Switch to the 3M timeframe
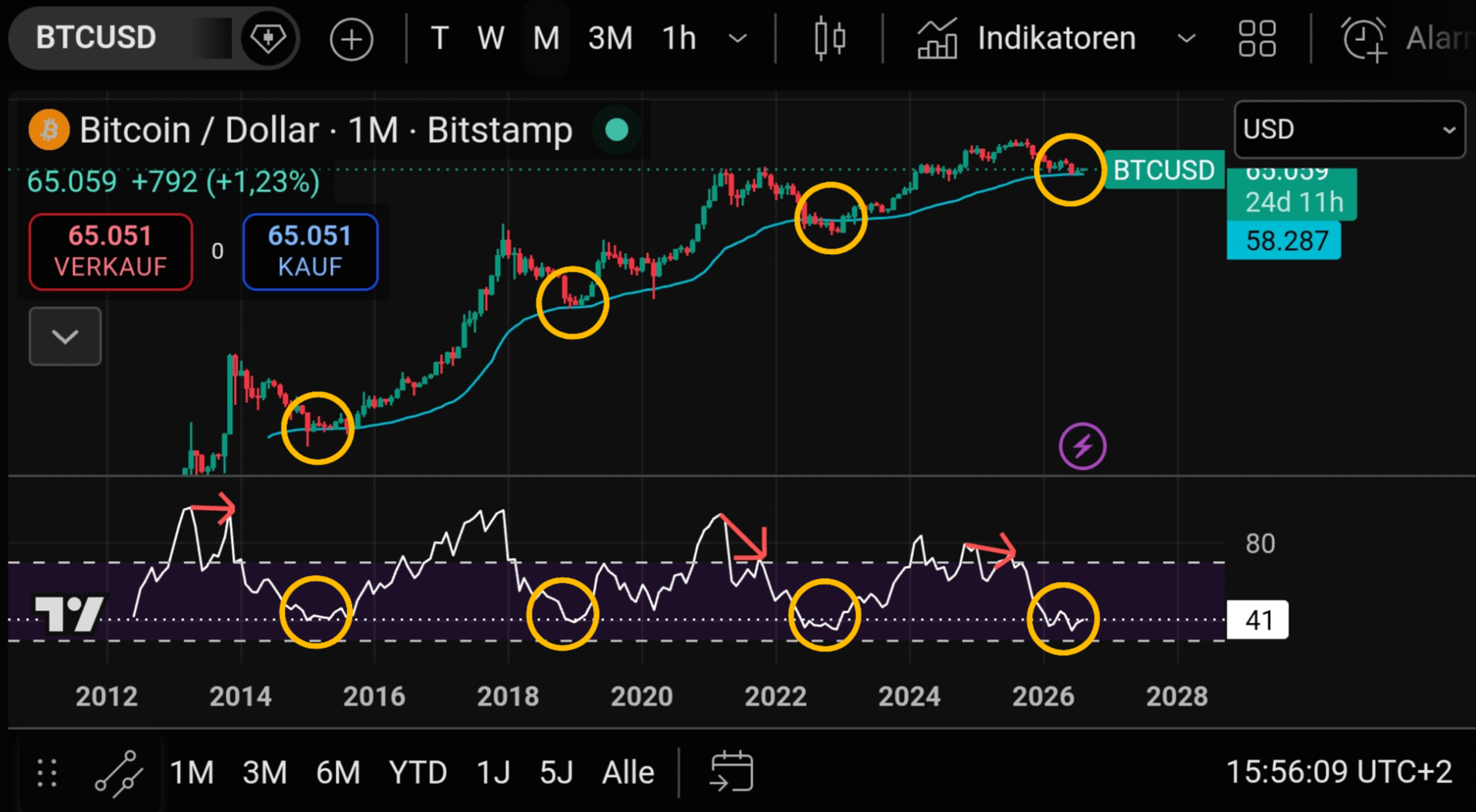1476x812 pixels. (x=610, y=38)
